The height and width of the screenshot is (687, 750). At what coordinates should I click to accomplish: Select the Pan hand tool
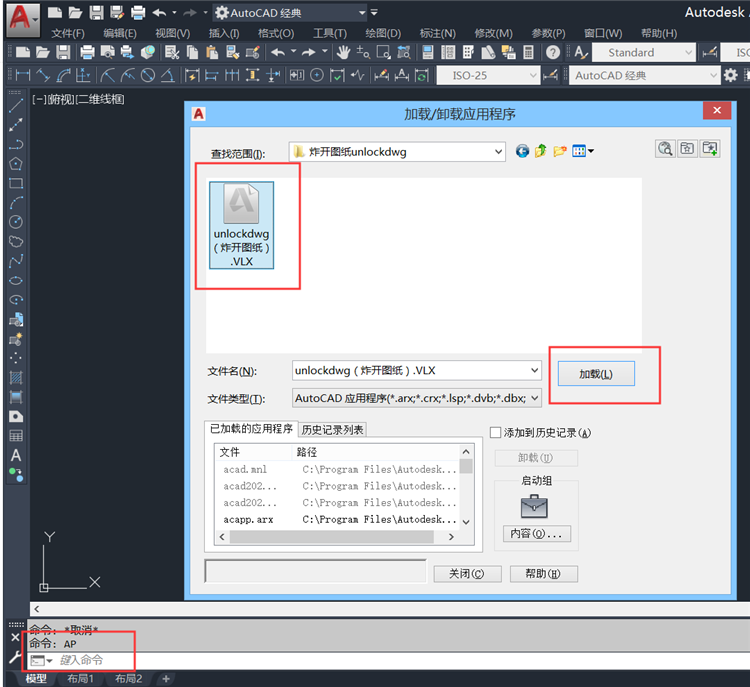pyautogui.click(x=342, y=52)
